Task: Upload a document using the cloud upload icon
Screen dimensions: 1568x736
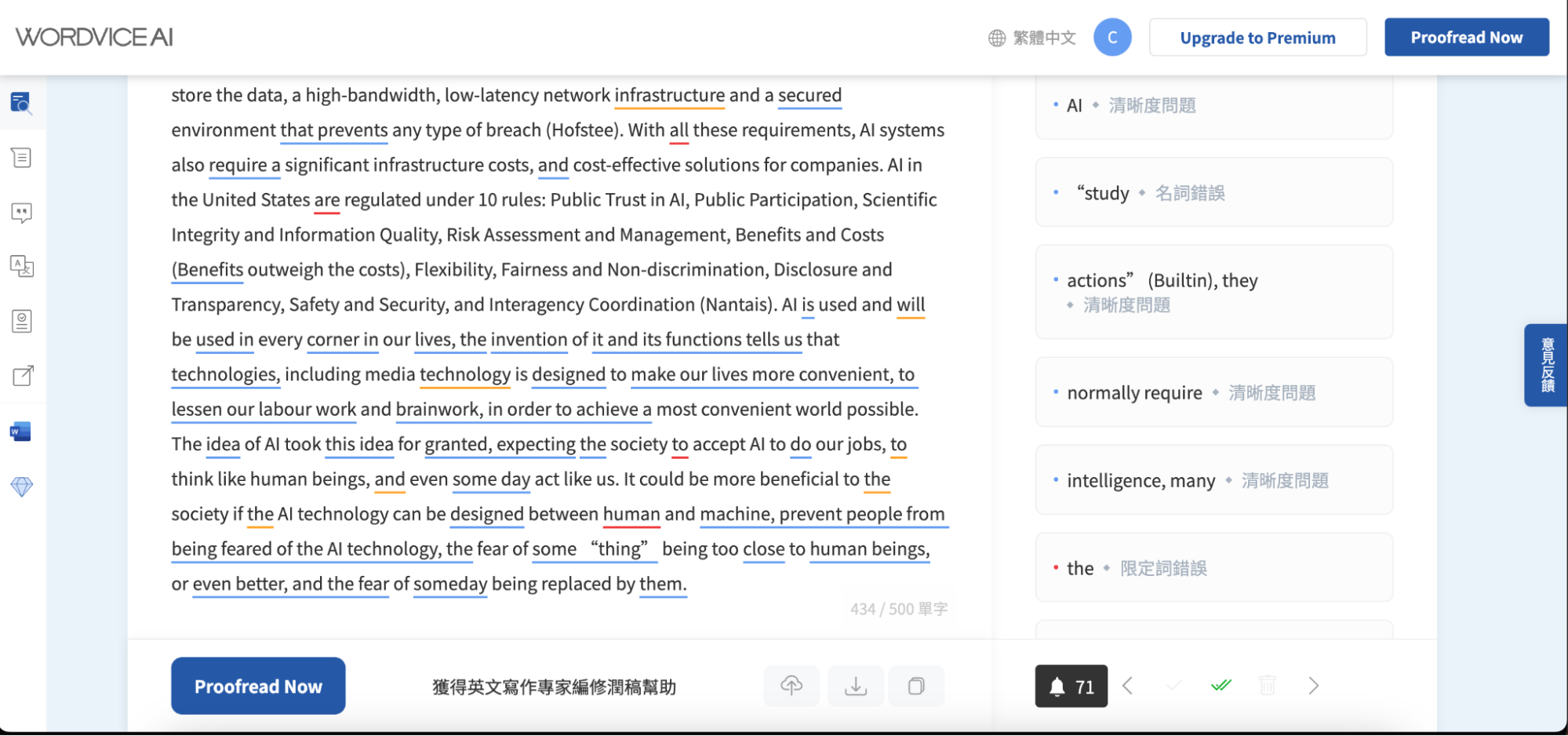Action: click(791, 686)
